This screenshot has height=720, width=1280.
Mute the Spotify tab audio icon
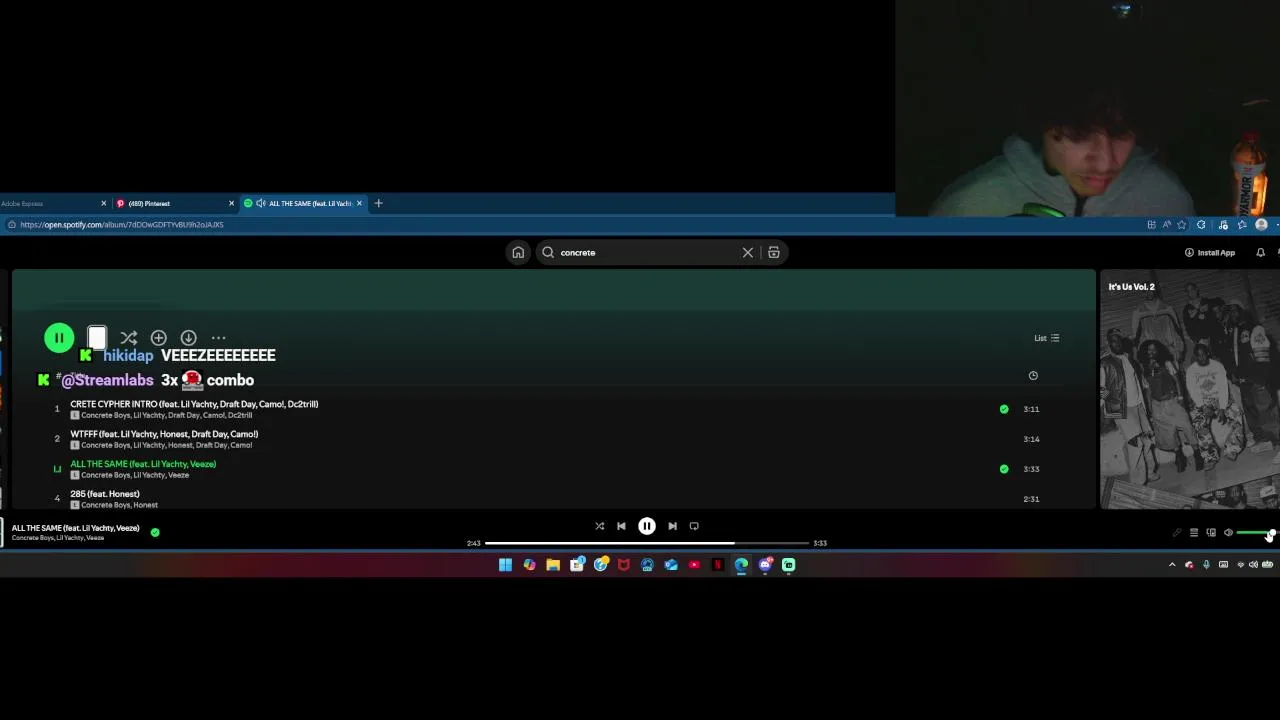pos(261,203)
